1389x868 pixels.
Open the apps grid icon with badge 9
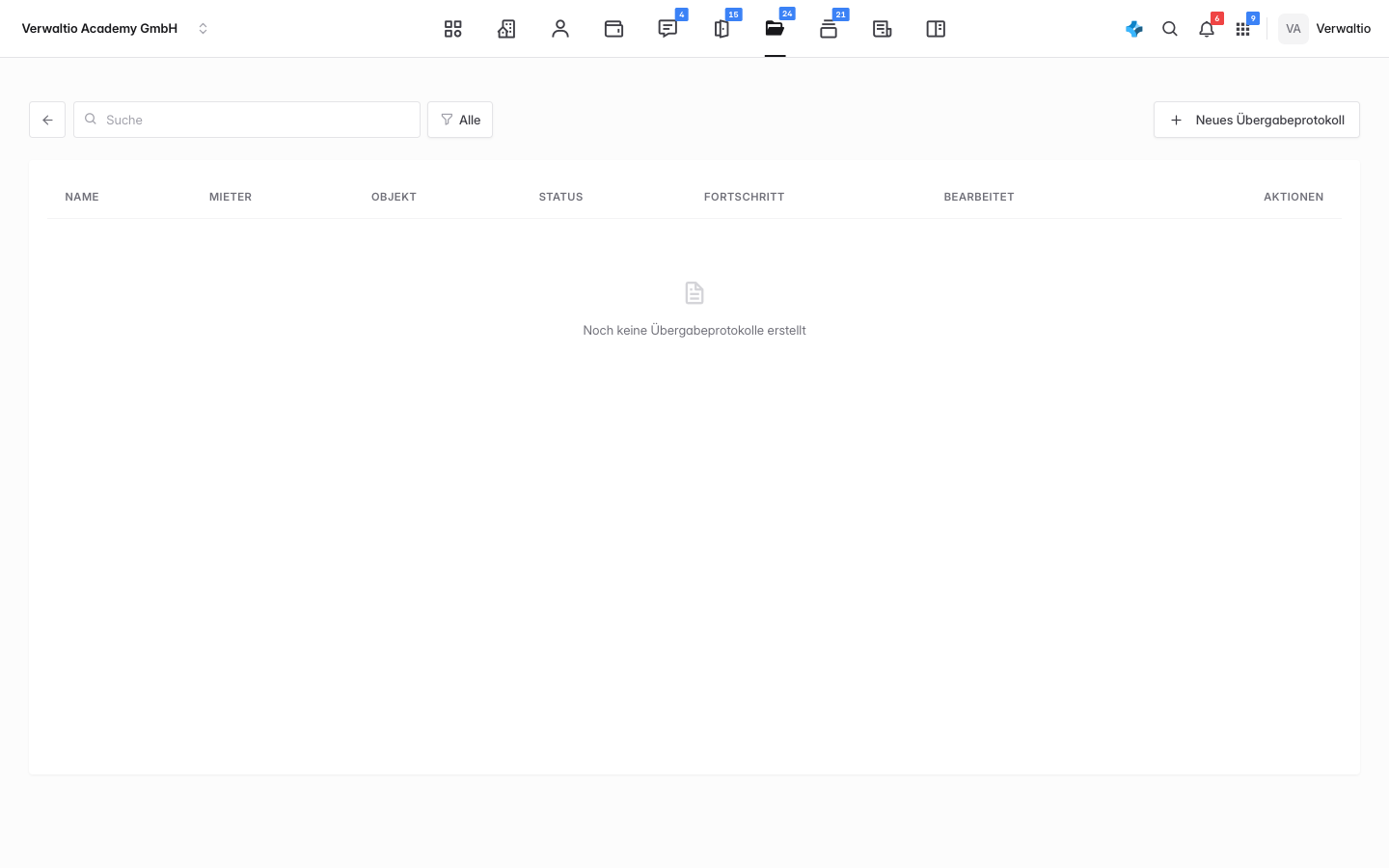tap(1243, 29)
